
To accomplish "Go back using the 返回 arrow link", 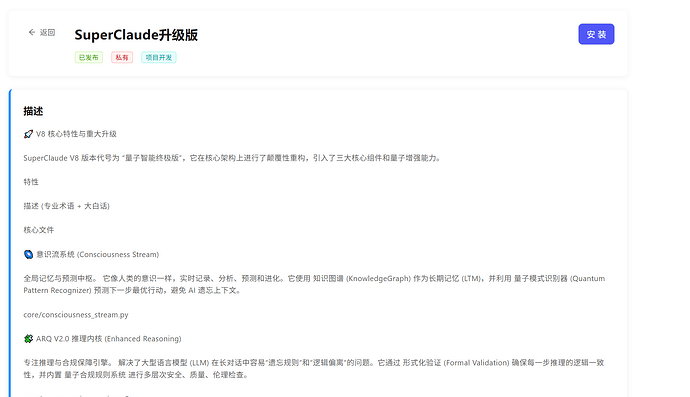I will [42, 33].
